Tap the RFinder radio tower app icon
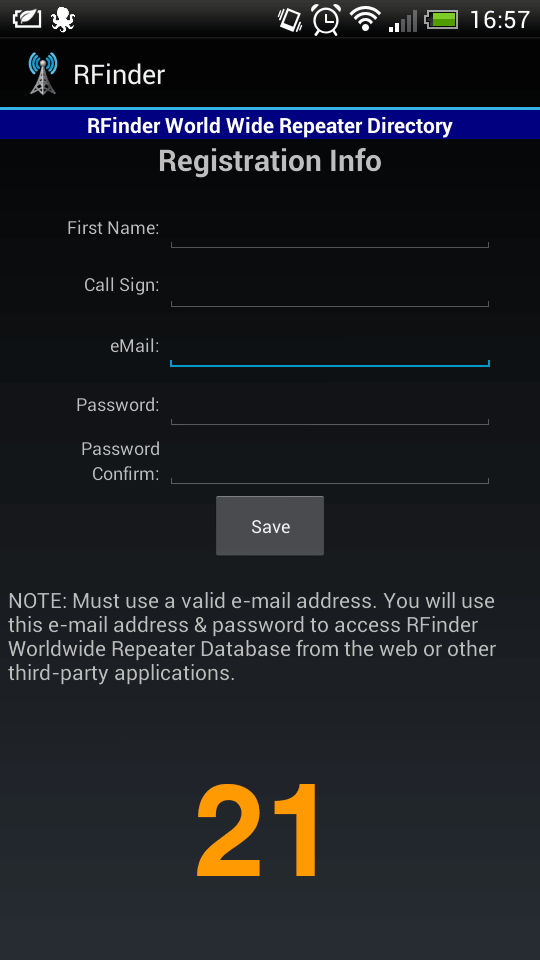The height and width of the screenshot is (960, 540). pos(43,74)
